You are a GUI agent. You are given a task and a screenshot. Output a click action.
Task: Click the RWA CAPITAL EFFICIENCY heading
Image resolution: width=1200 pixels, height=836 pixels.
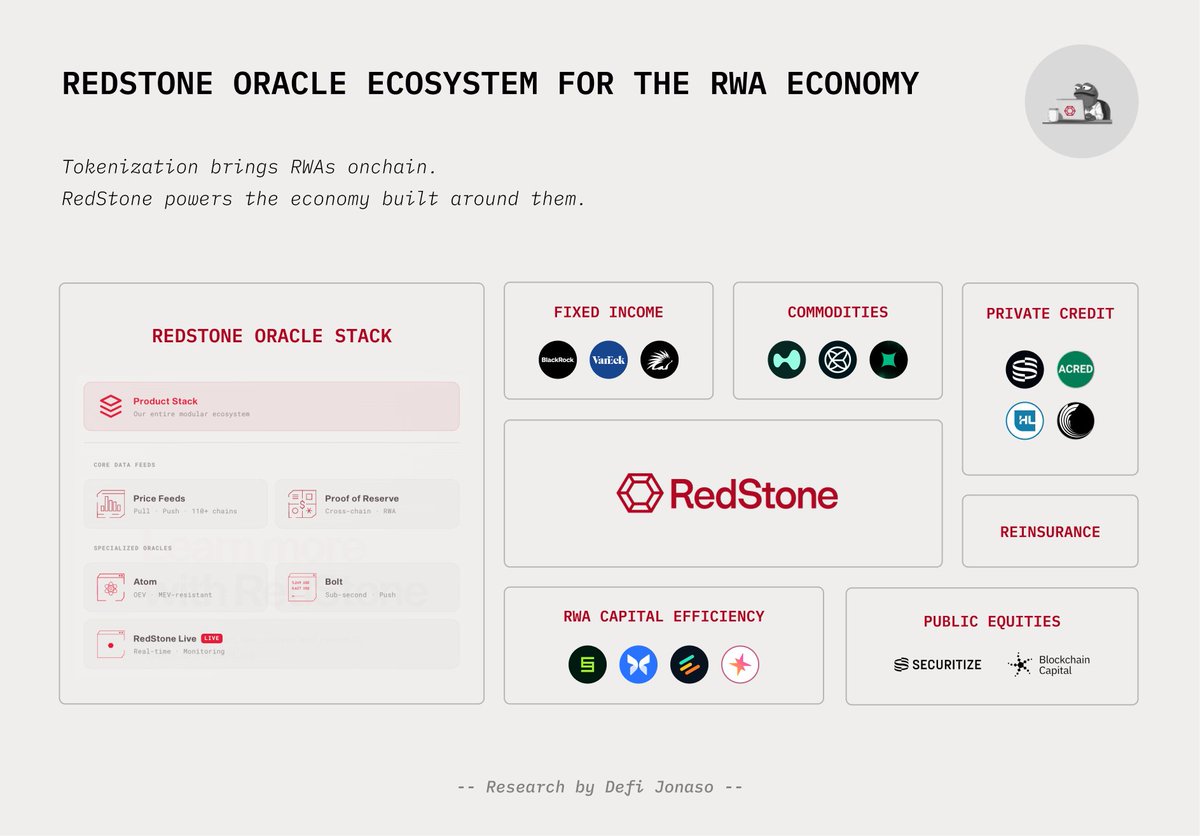click(664, 616)
